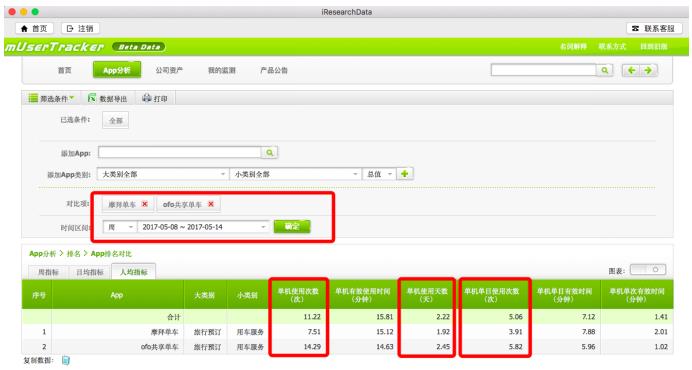Click the green forward arrow button
The image size is (692, 370).
pos(648,70)
